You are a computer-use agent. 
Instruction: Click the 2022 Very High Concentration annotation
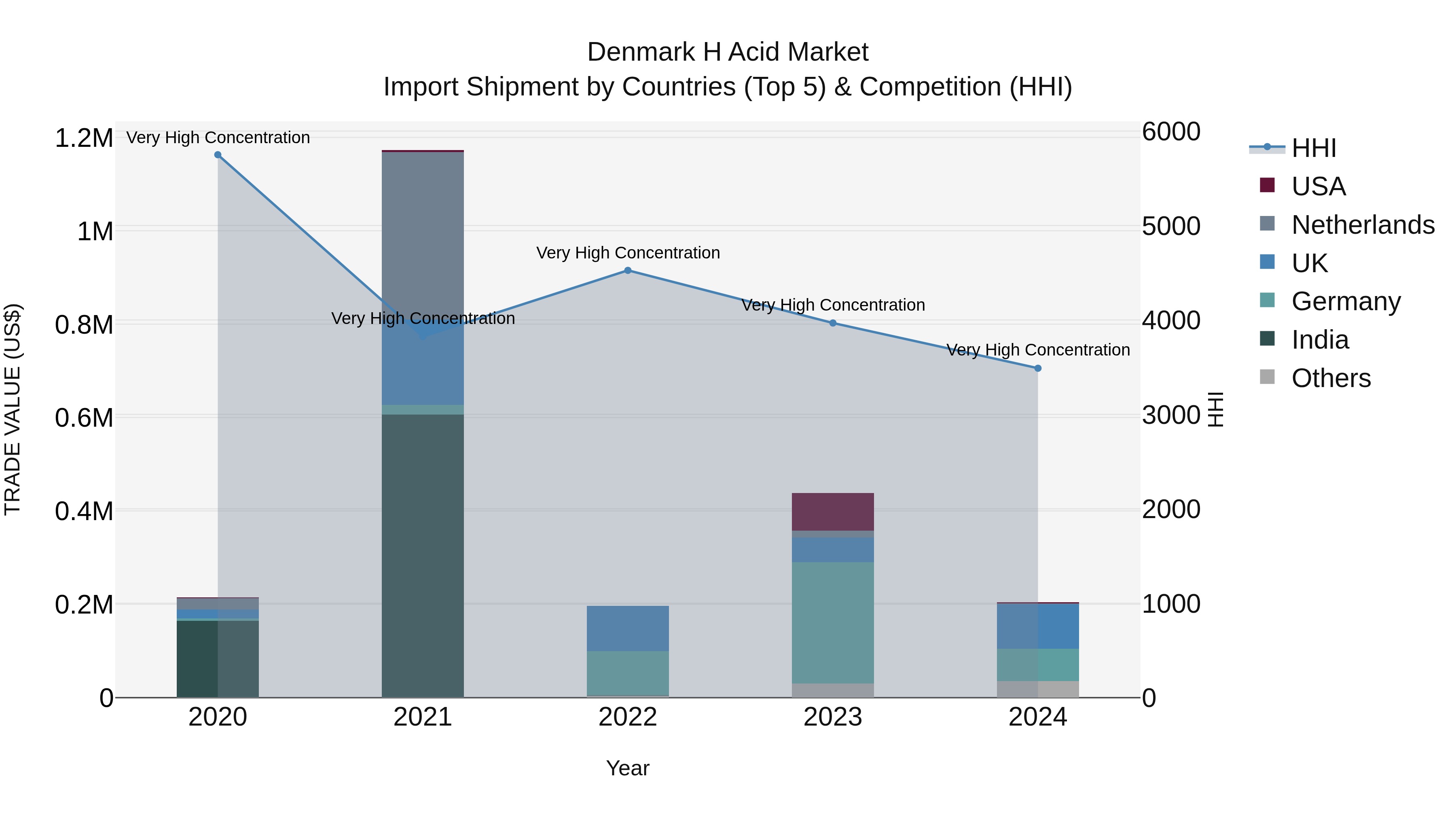pos(628,253)
